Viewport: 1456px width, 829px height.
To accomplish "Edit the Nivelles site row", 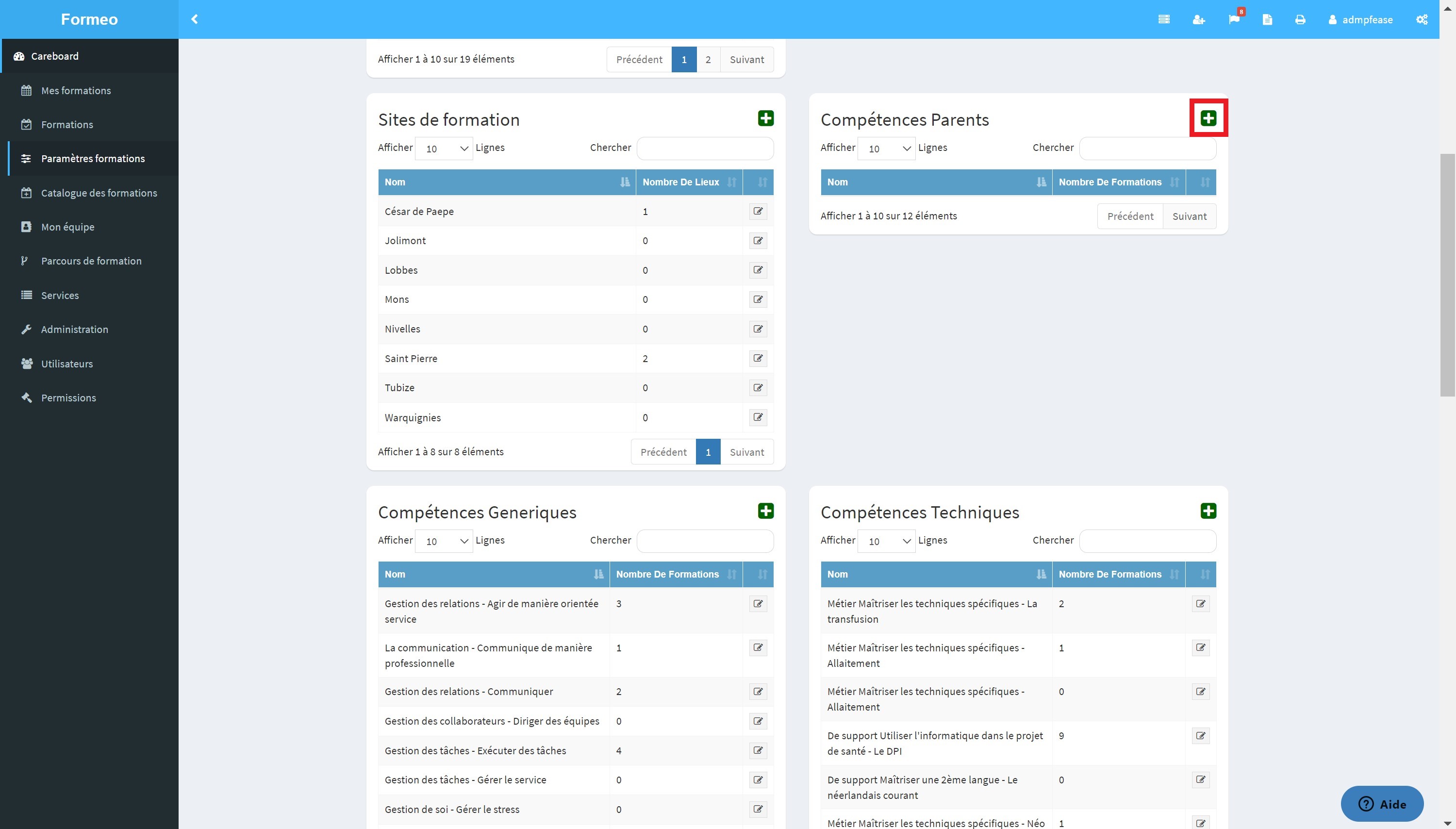I will (758, 329).
